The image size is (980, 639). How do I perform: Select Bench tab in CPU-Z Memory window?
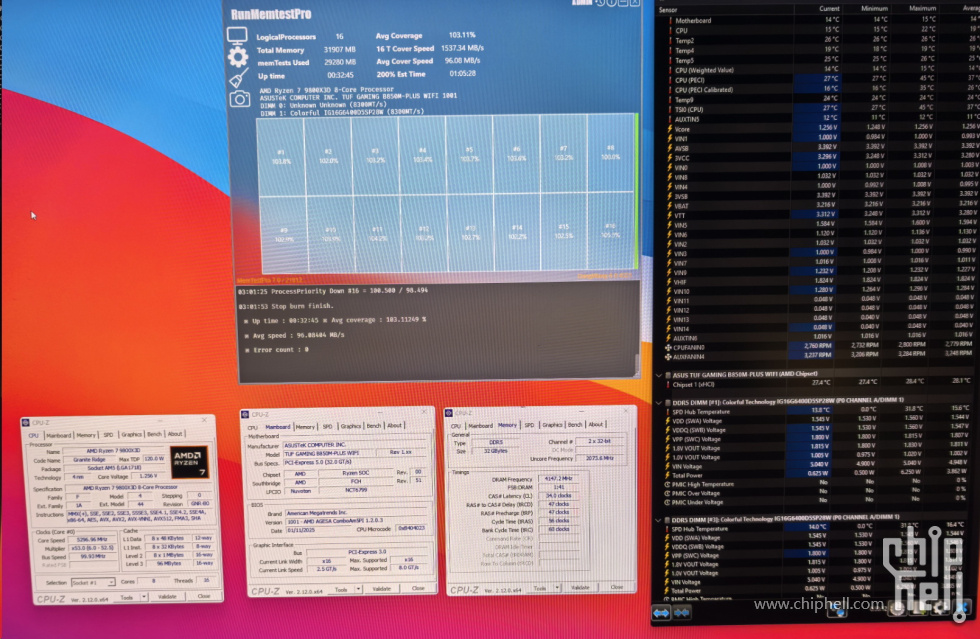[575, 425]
